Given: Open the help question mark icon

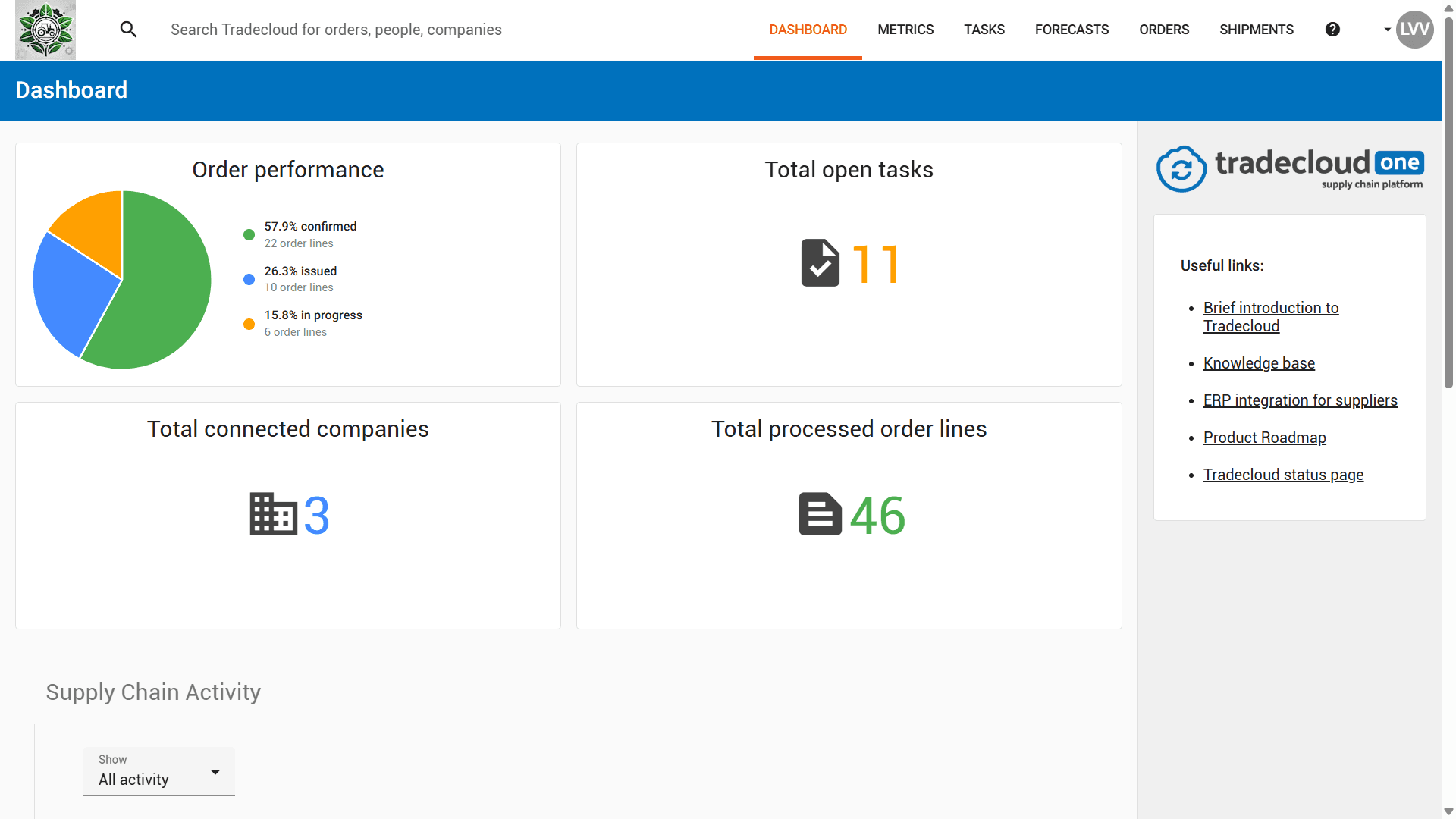Looking at the screenshot, I should [x=1332, y=30].
